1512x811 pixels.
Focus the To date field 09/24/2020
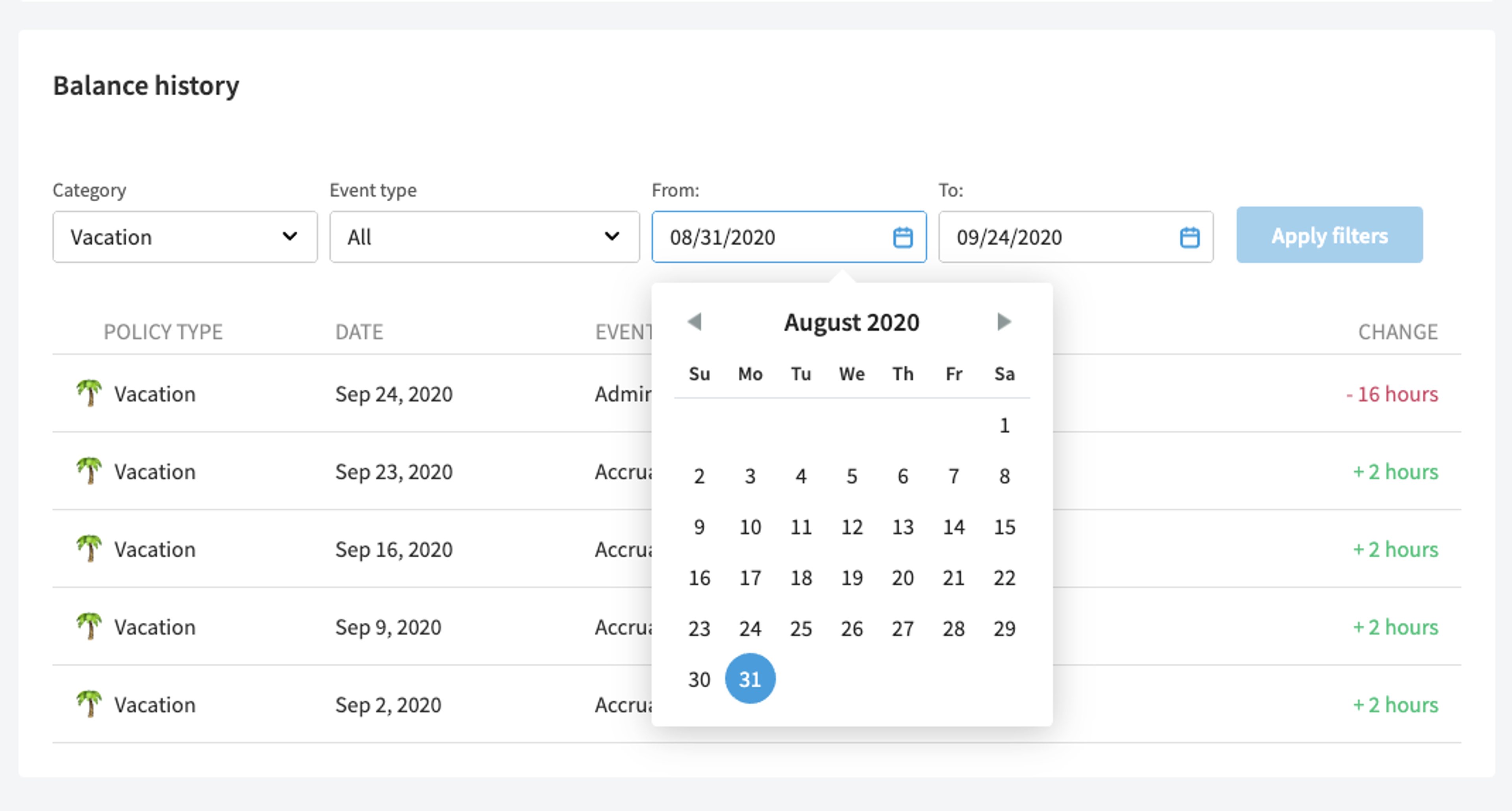click(x=1075, y=237)
